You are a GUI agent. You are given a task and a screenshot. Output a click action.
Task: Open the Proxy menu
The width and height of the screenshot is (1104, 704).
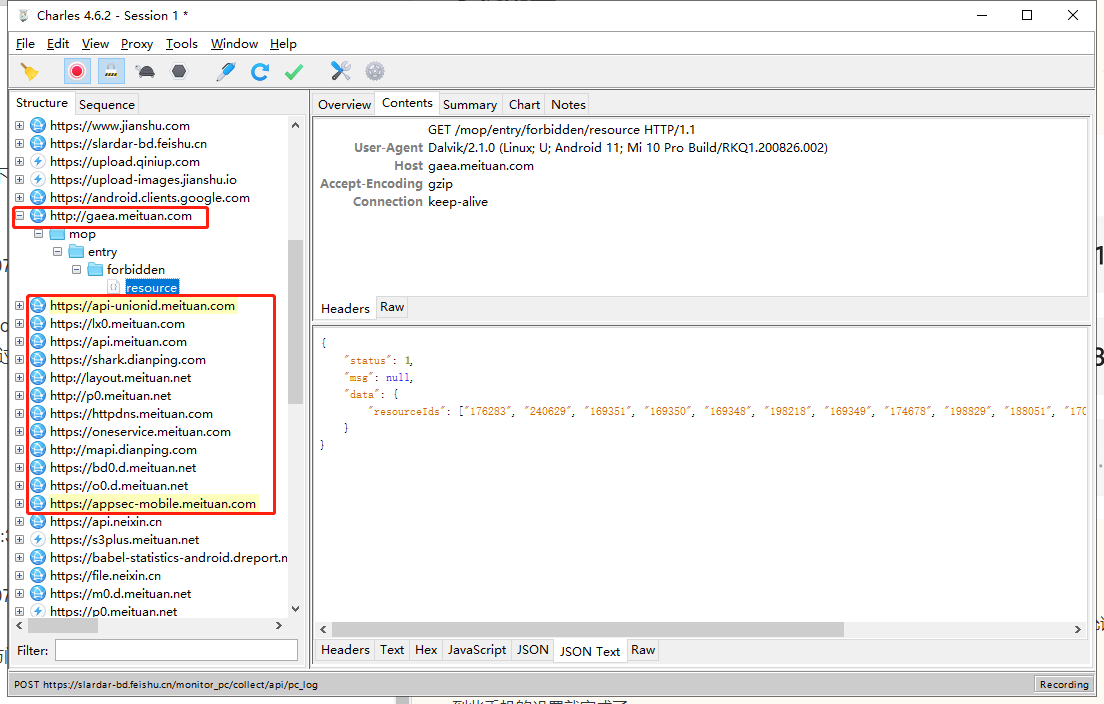(137, 44)
